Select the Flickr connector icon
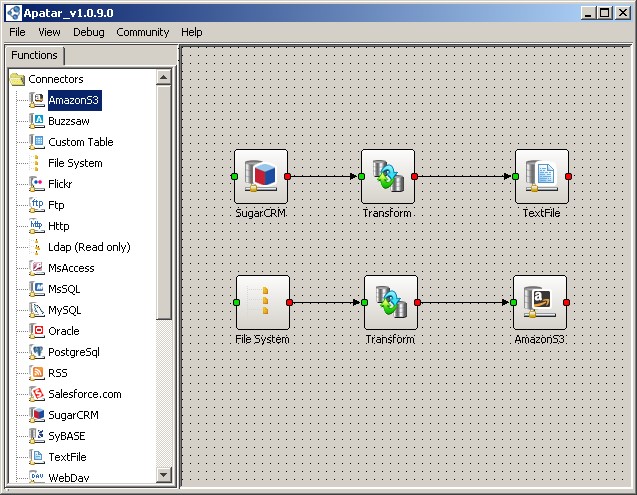The width and height of the screenshot is (637, 495). pos(37,184)
